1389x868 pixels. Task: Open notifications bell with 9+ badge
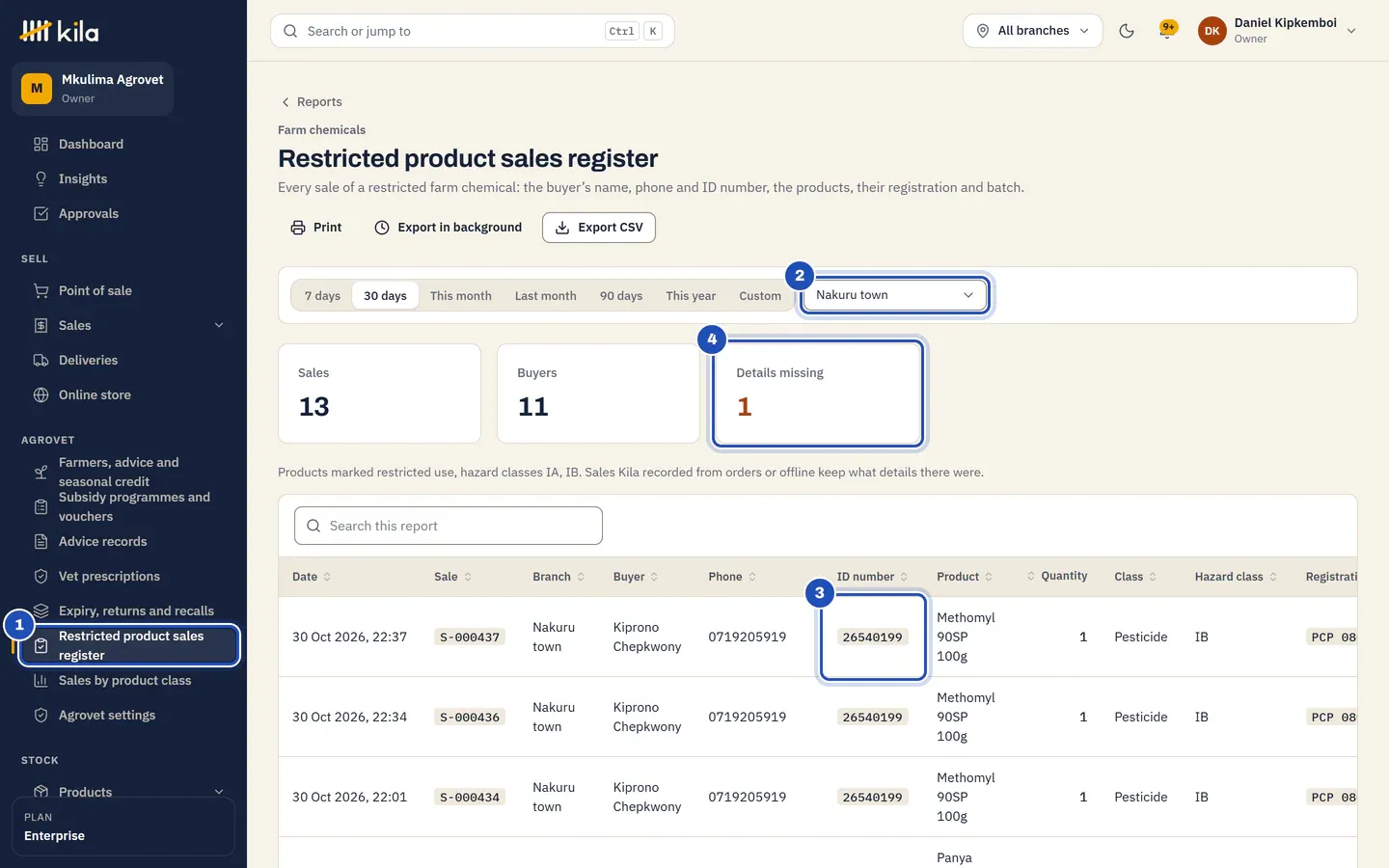[x=1167, y=30]
